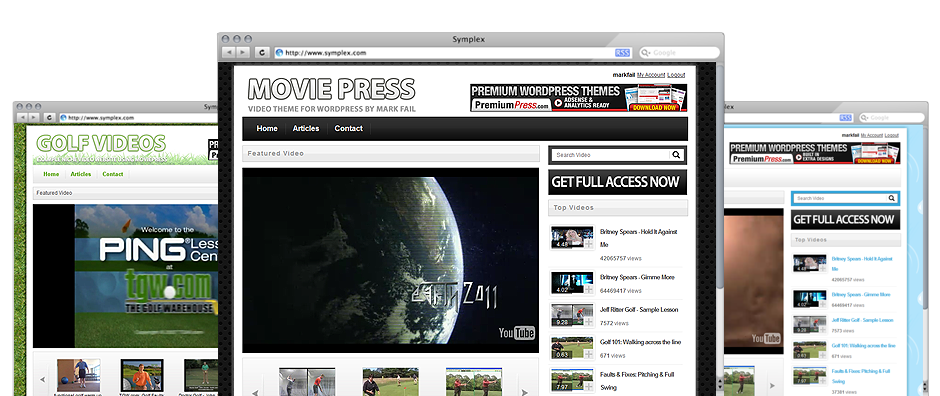Click the Logout link in the right blue window
940x396 pixels.
point(891,136)
